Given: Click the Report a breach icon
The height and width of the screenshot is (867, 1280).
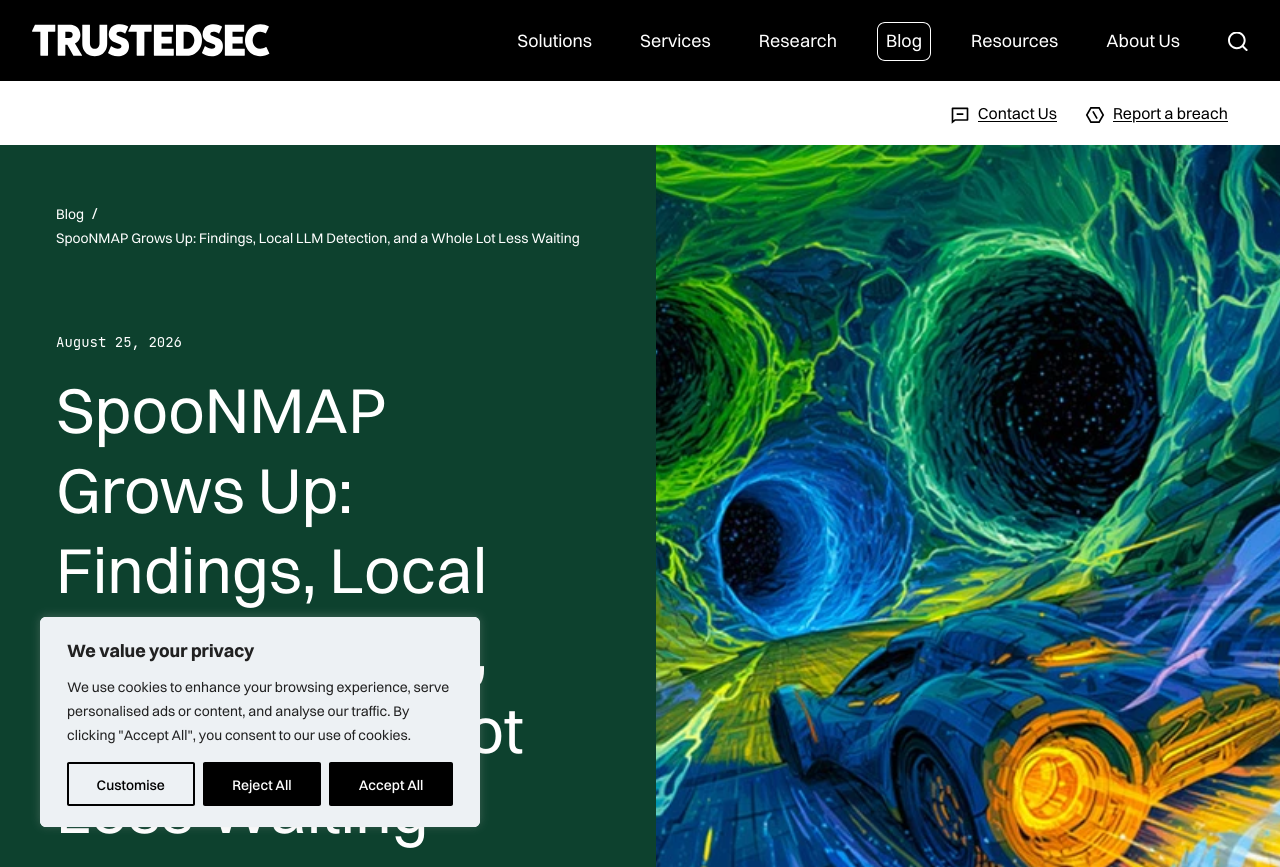Looking at the screenshot, I should click(1095, 115).
